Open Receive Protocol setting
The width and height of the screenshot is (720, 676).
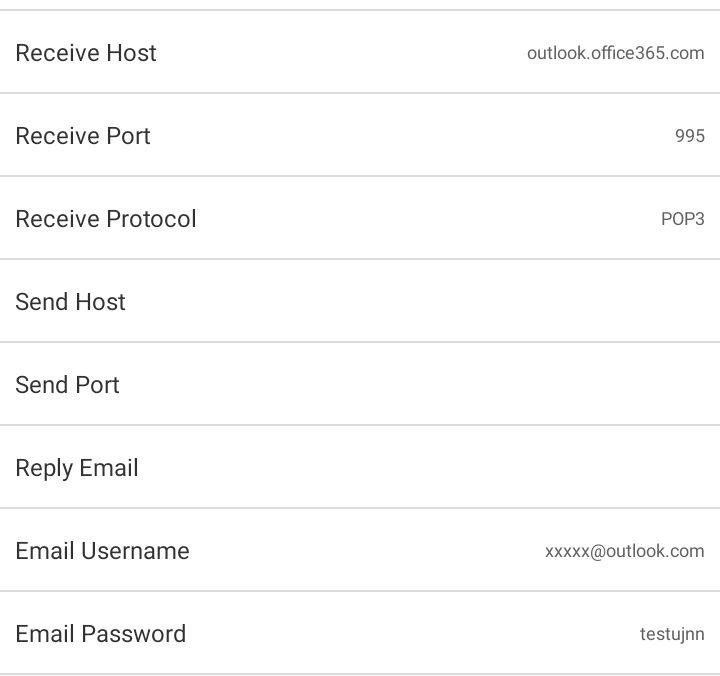[x=360, y=218]
